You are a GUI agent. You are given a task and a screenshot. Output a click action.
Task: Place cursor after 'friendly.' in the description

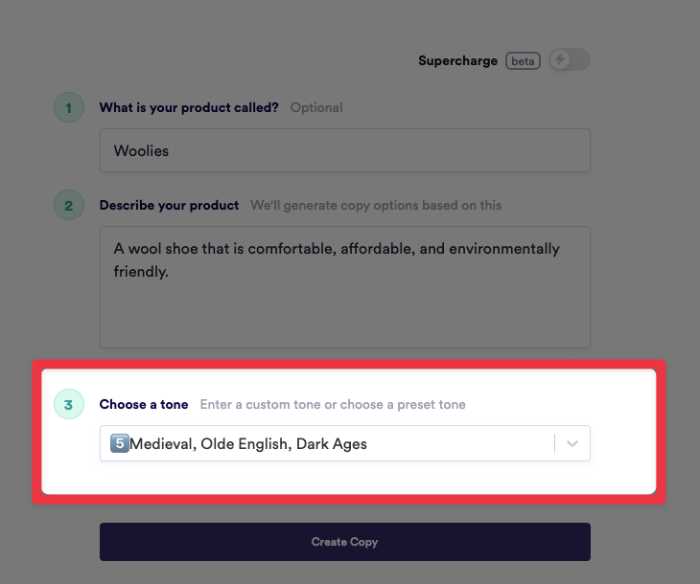[169, 271]
